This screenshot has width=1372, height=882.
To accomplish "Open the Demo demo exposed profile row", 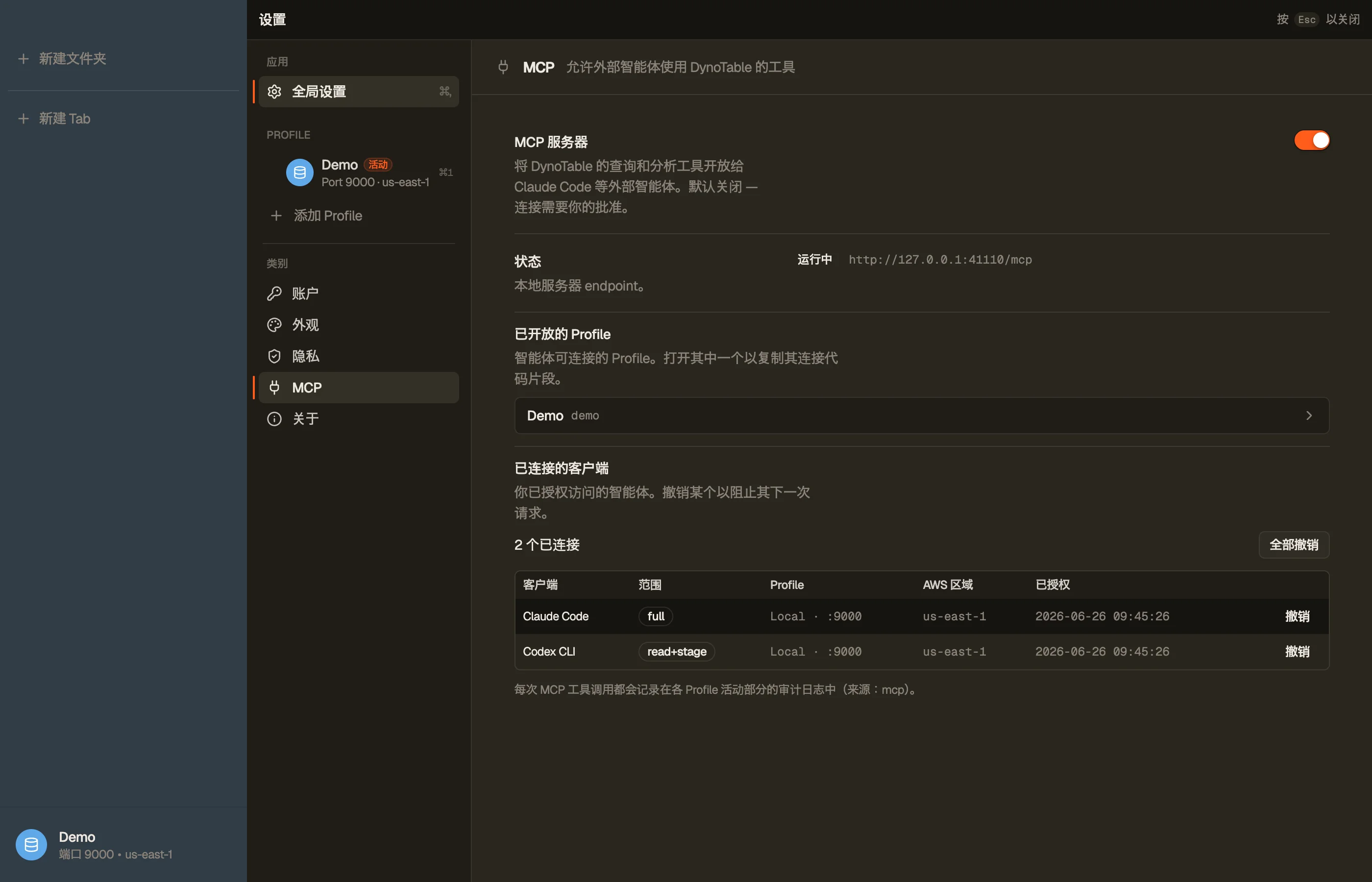I will click(921, 415).
